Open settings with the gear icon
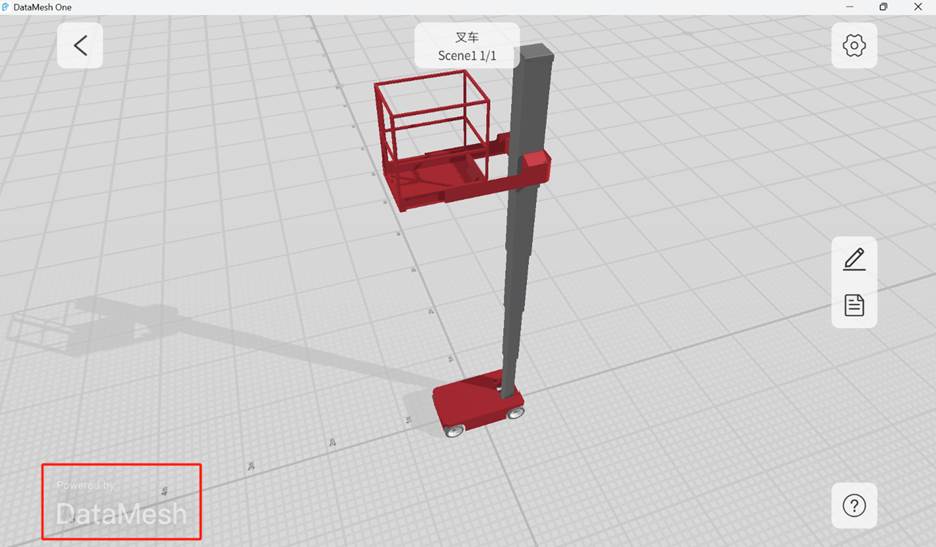This screenshot has height=547, width=936. pyautogui.click(x=854, y=45)
